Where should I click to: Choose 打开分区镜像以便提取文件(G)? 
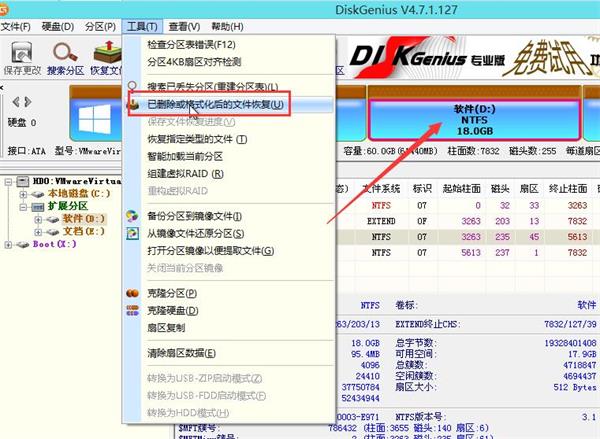pyautogui.click(x=210, y=251)
